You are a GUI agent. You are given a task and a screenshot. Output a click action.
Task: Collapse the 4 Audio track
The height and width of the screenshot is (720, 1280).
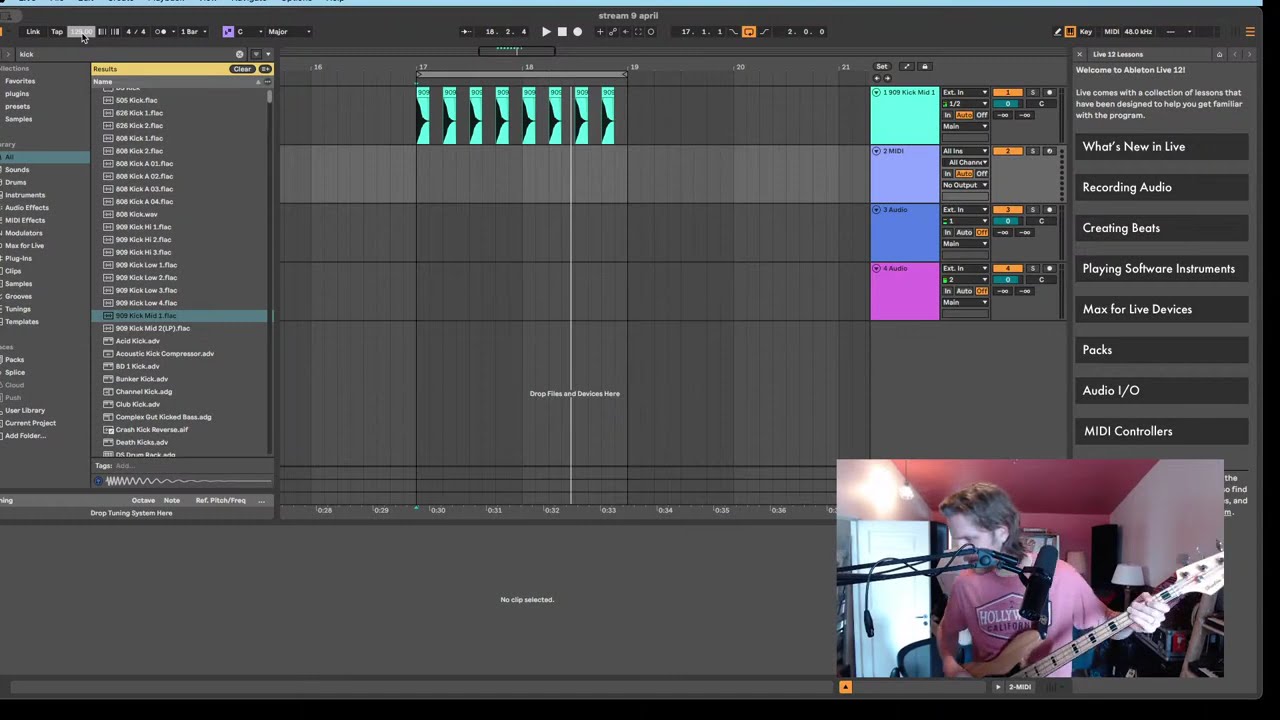click(x=876, y=269)
